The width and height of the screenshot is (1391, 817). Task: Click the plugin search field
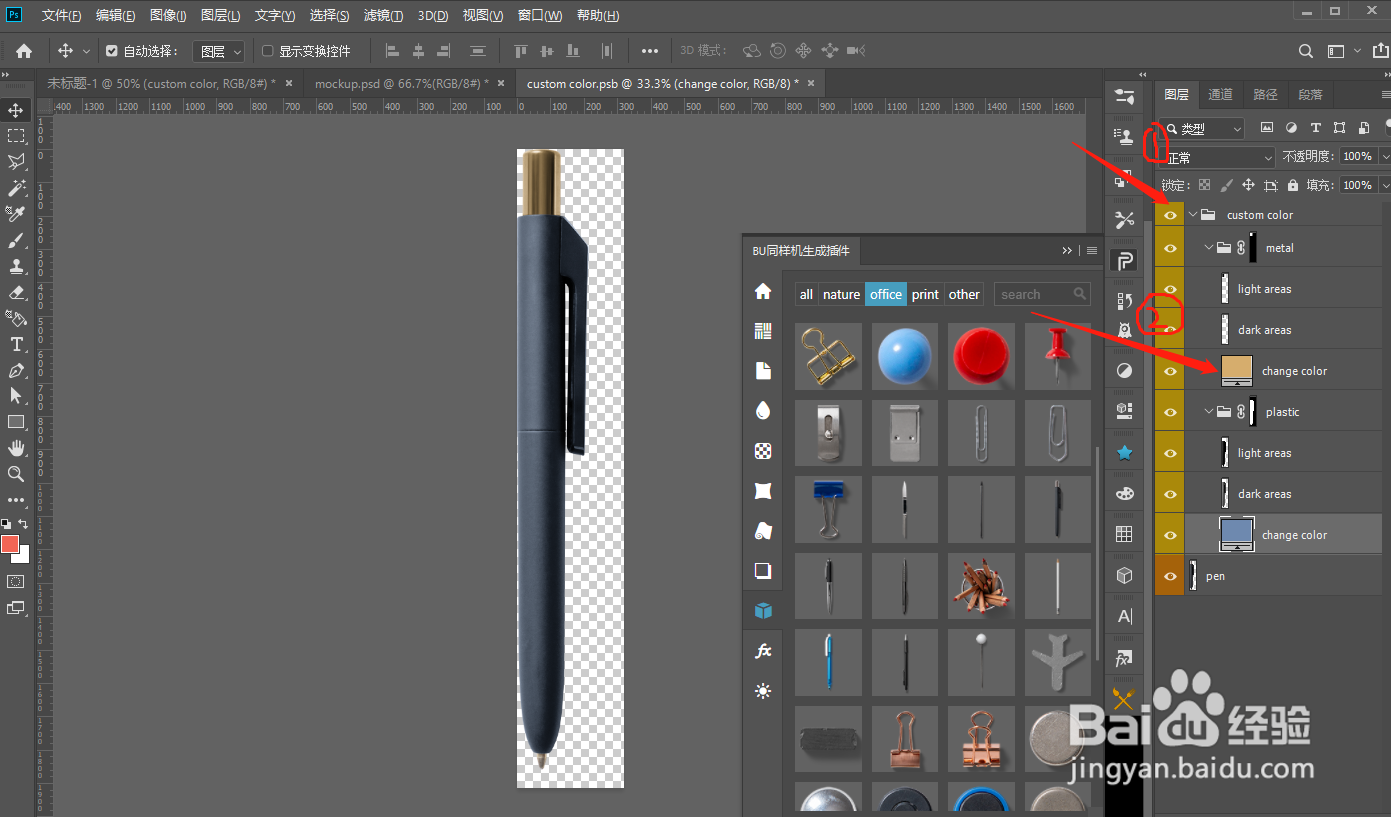tap(1041, 294)
